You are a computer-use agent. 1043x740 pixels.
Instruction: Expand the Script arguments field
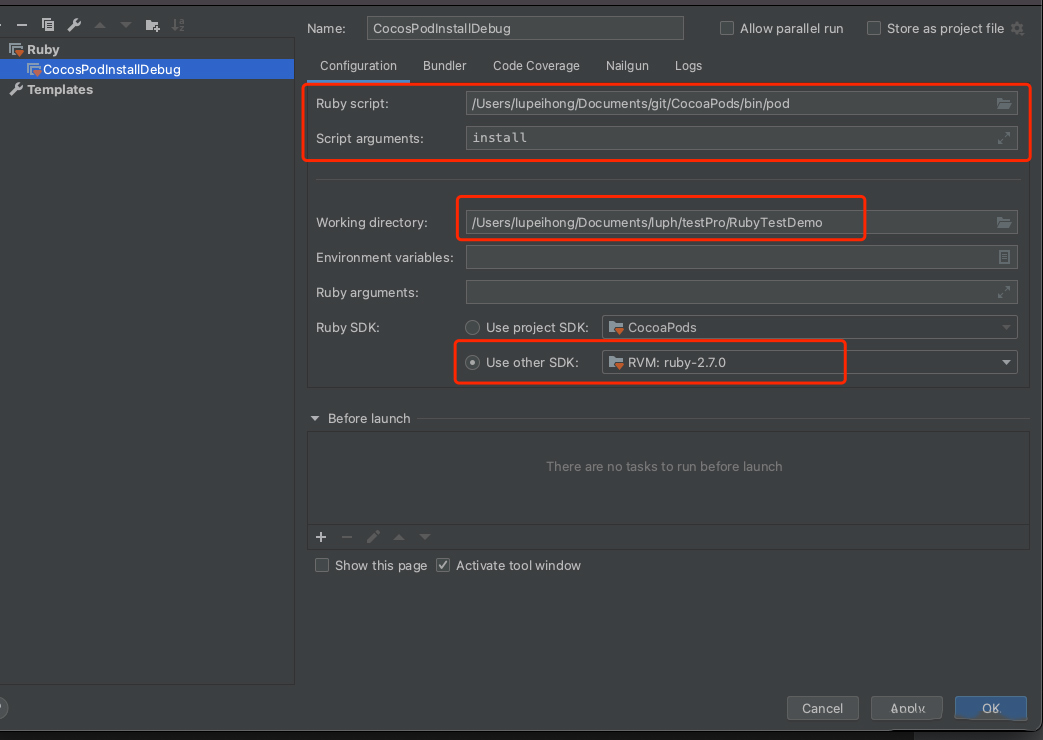point(1004,138)
